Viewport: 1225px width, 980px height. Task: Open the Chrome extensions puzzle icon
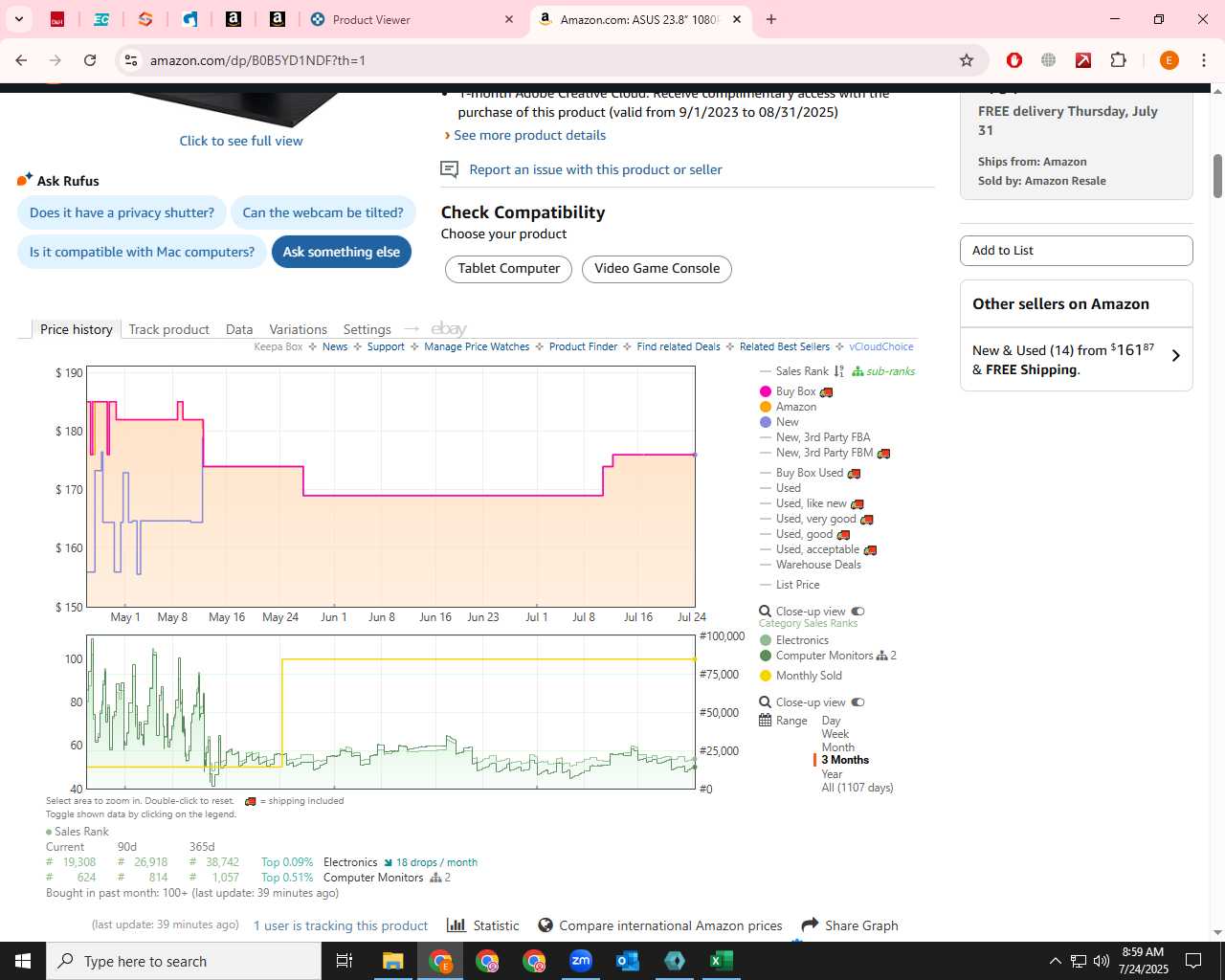click(1118, 60)
